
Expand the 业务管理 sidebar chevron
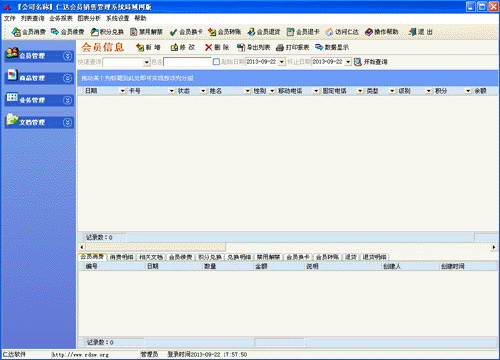coord(67,100)
